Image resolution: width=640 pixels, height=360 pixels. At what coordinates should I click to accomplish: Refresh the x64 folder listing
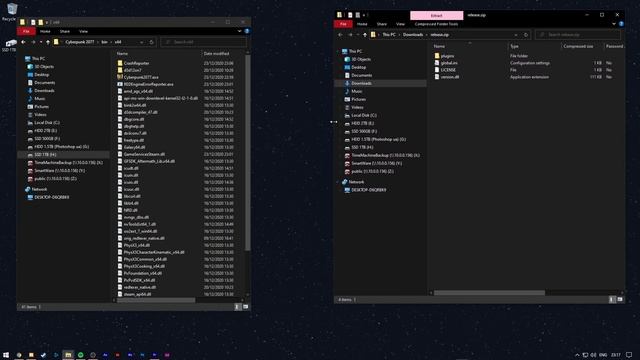click(151, 42)
